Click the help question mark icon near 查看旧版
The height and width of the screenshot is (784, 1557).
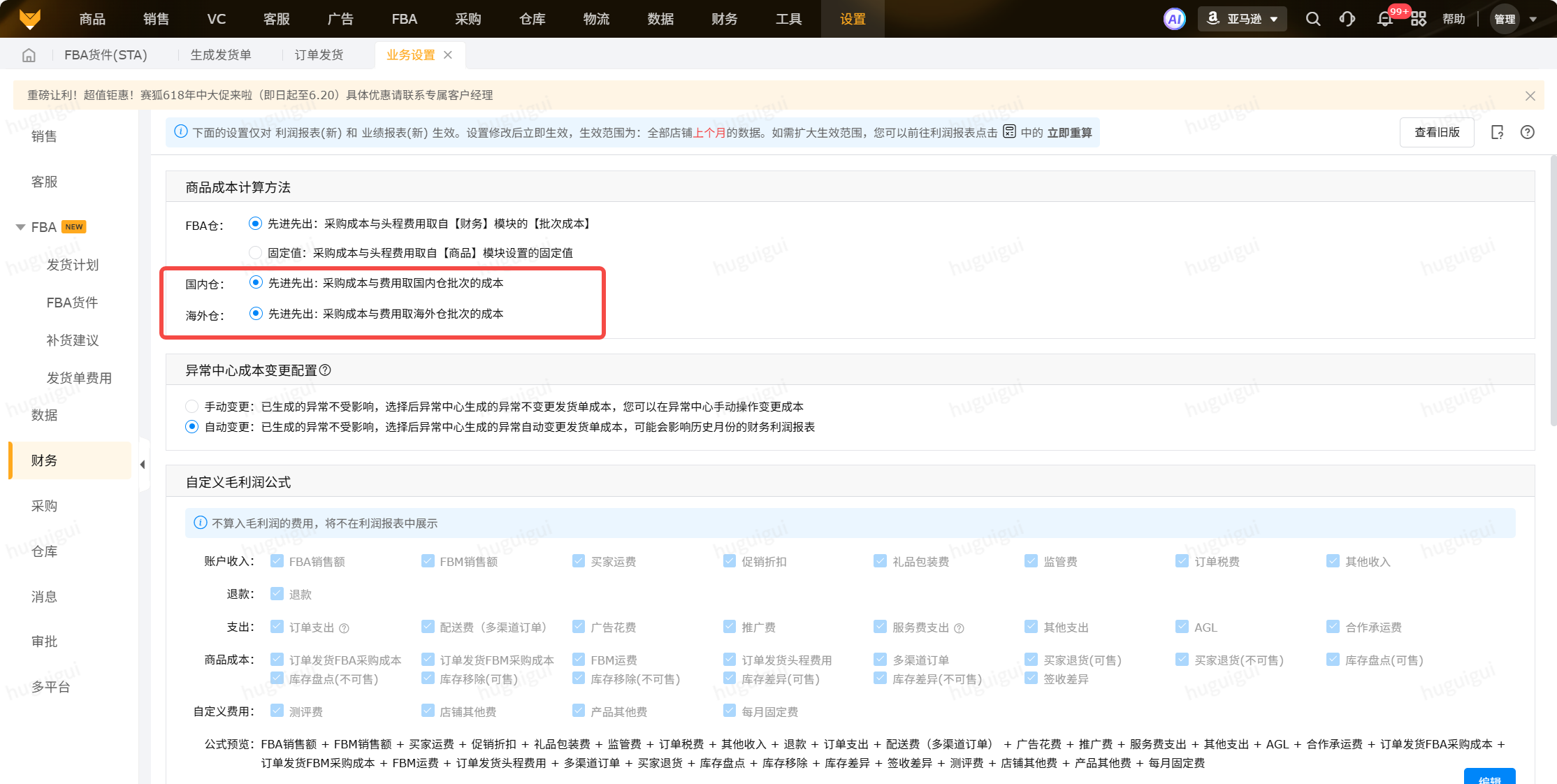click(x=1528, y=132)
